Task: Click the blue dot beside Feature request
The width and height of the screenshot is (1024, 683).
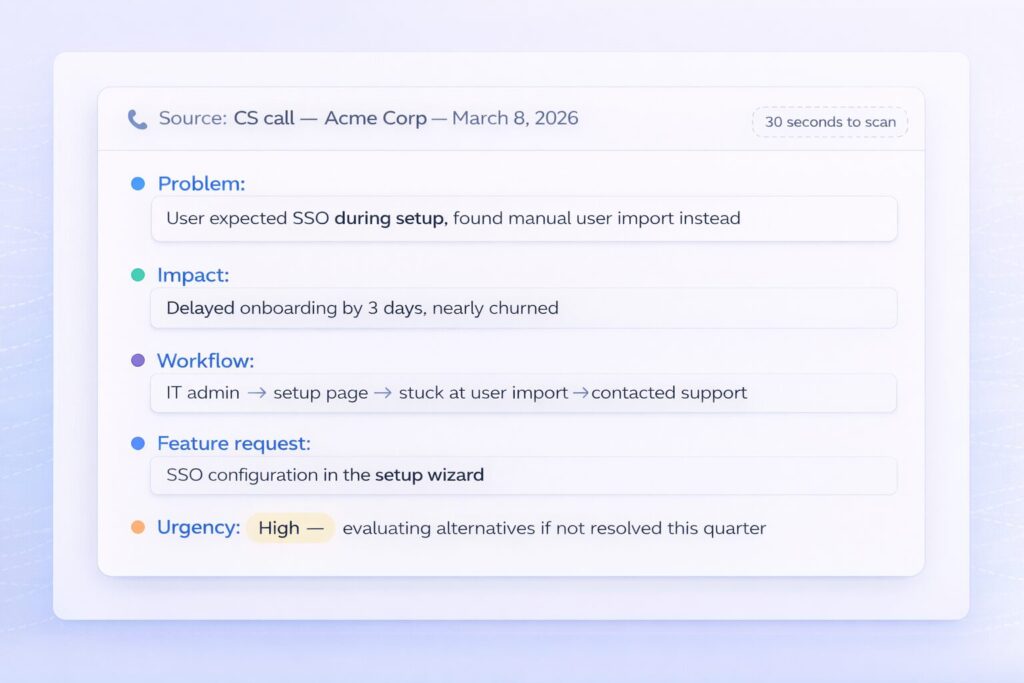Action: tap(138, 443)
